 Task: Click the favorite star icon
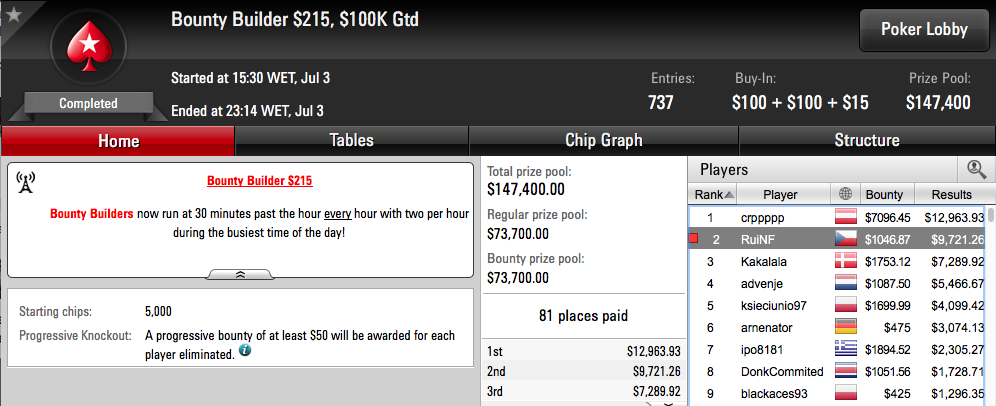(x=13, y=14)
